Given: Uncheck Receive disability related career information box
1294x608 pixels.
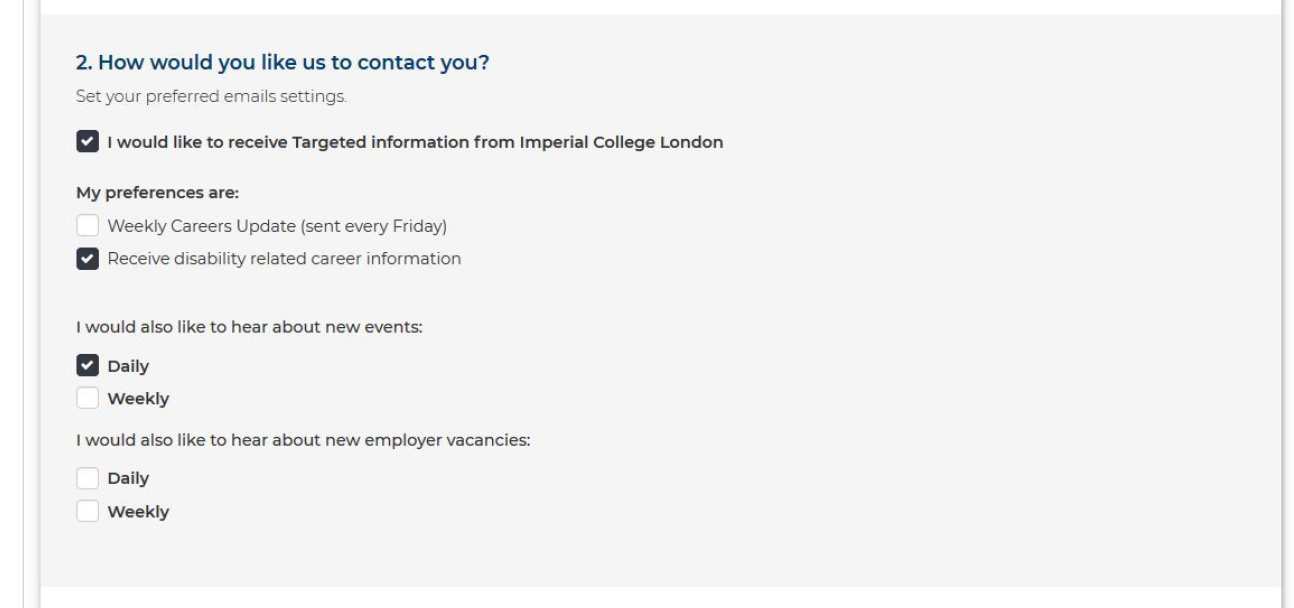Looking at the screenshot, I should tap(88, 259).
